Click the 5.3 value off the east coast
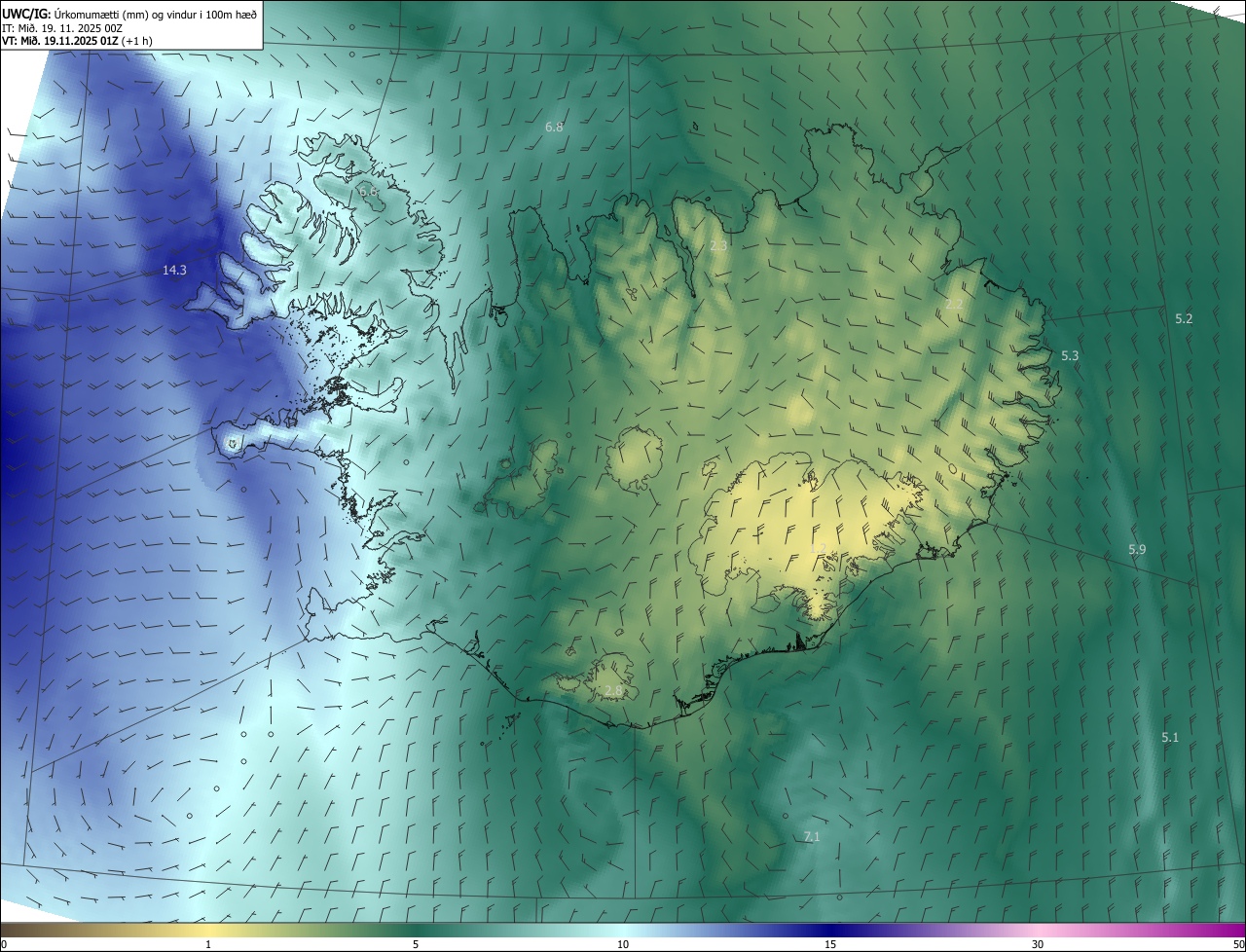 (x=1070, y=355)
